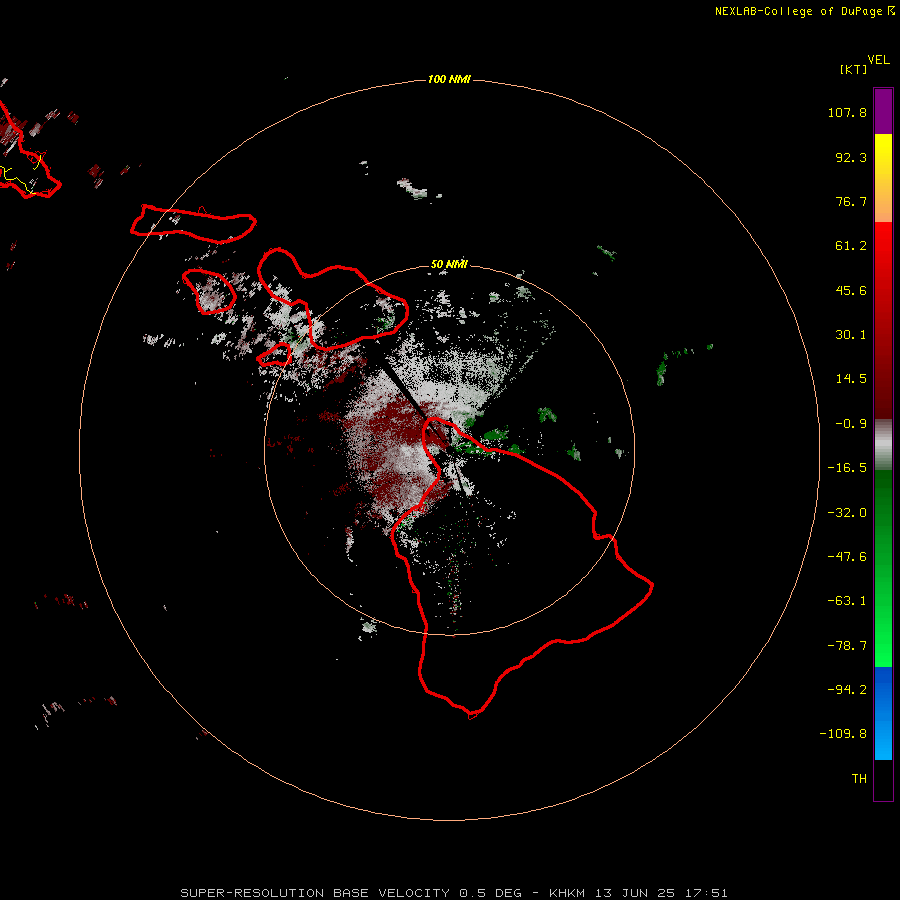Click the 92.3 legend value
Screen dimensions: 900x900
pos(851,157)
